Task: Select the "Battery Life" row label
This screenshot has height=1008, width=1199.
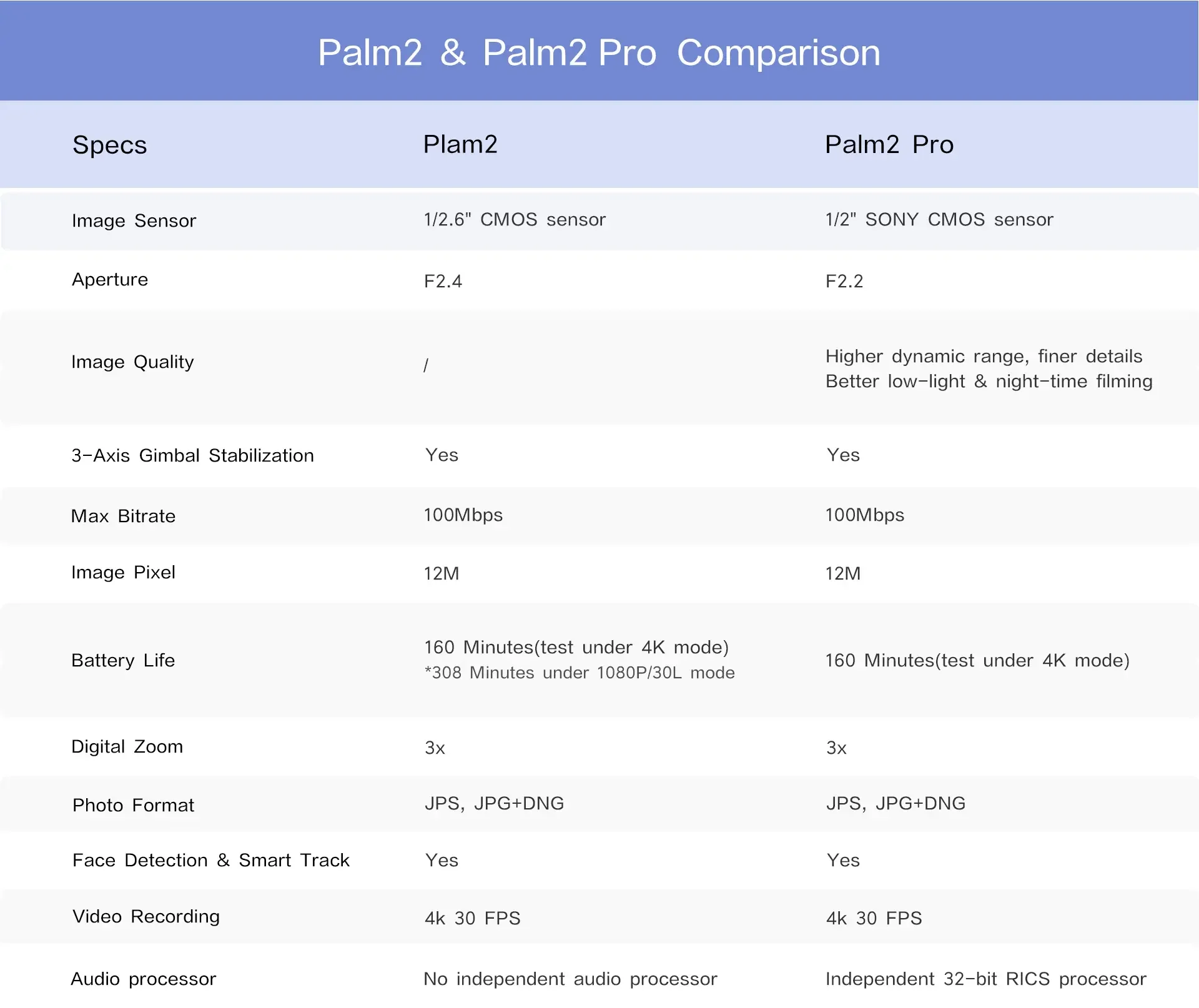Action: click(123, 660)
